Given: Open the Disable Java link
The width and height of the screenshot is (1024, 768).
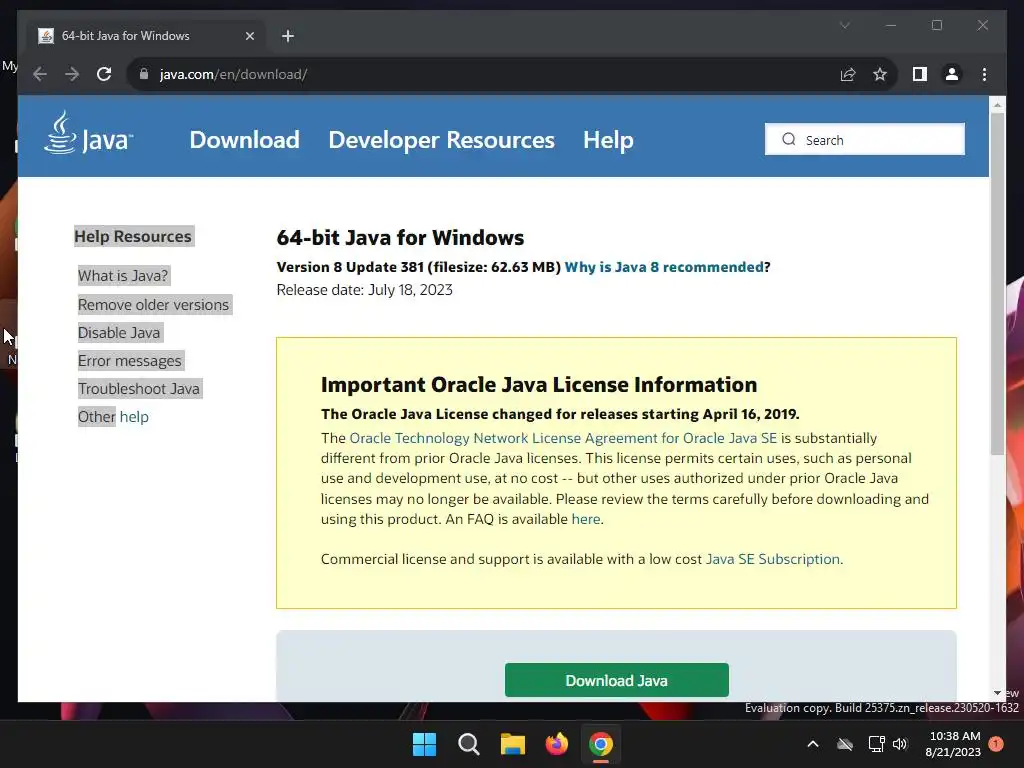Looking at the screenshot, I should coord(119,332).
